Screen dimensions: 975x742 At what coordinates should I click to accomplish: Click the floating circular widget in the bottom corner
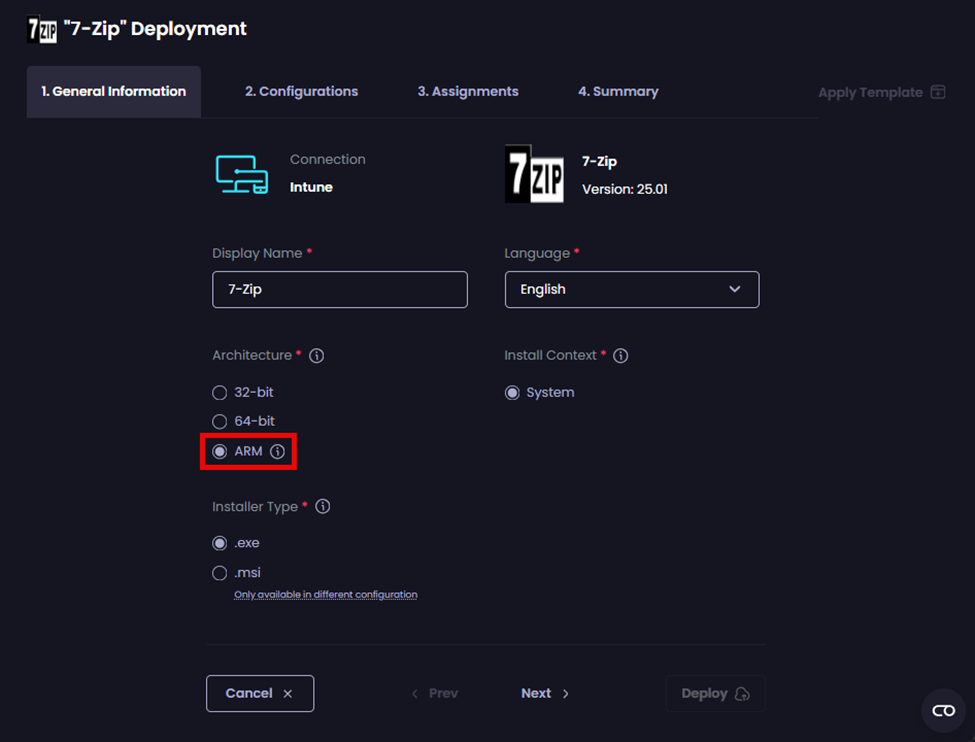943,711
